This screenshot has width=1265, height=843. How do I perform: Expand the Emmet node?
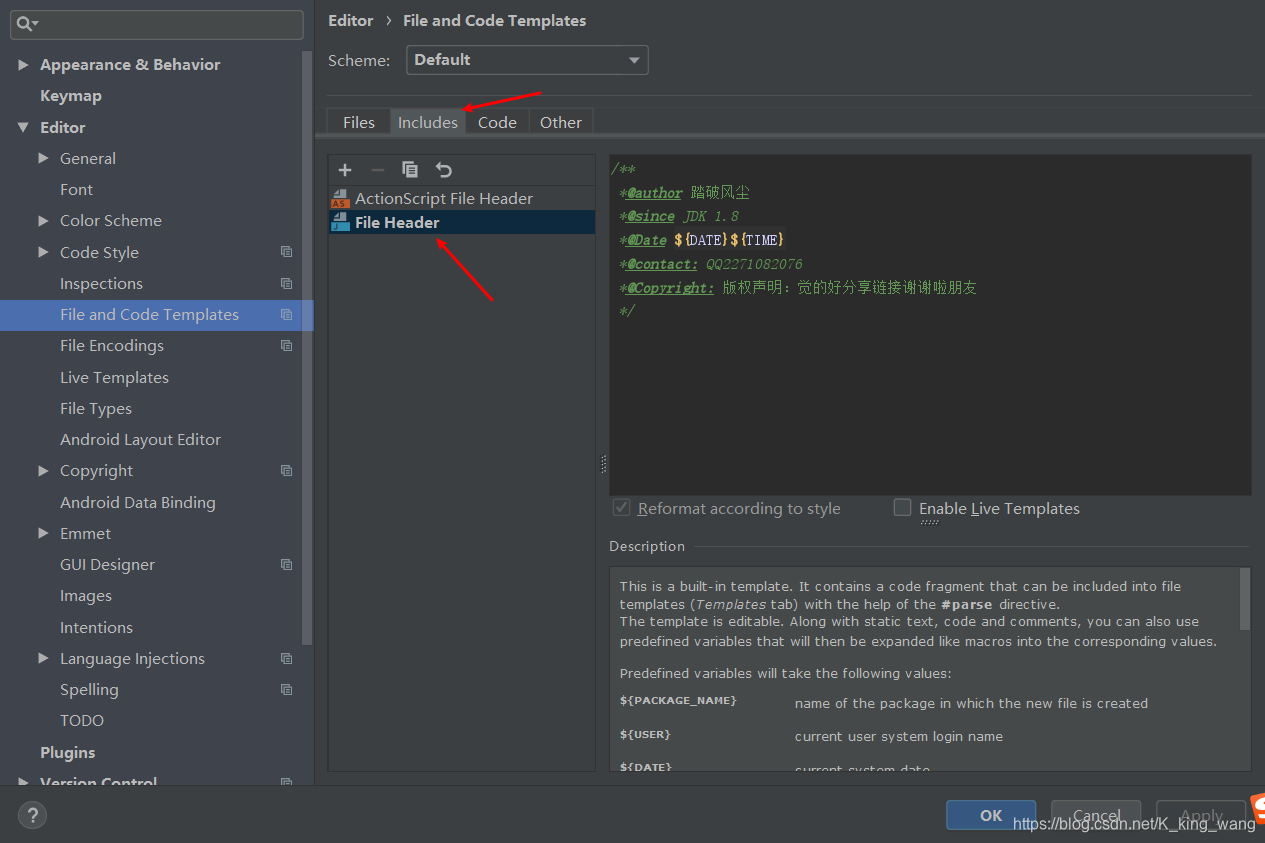coord(43,533)
